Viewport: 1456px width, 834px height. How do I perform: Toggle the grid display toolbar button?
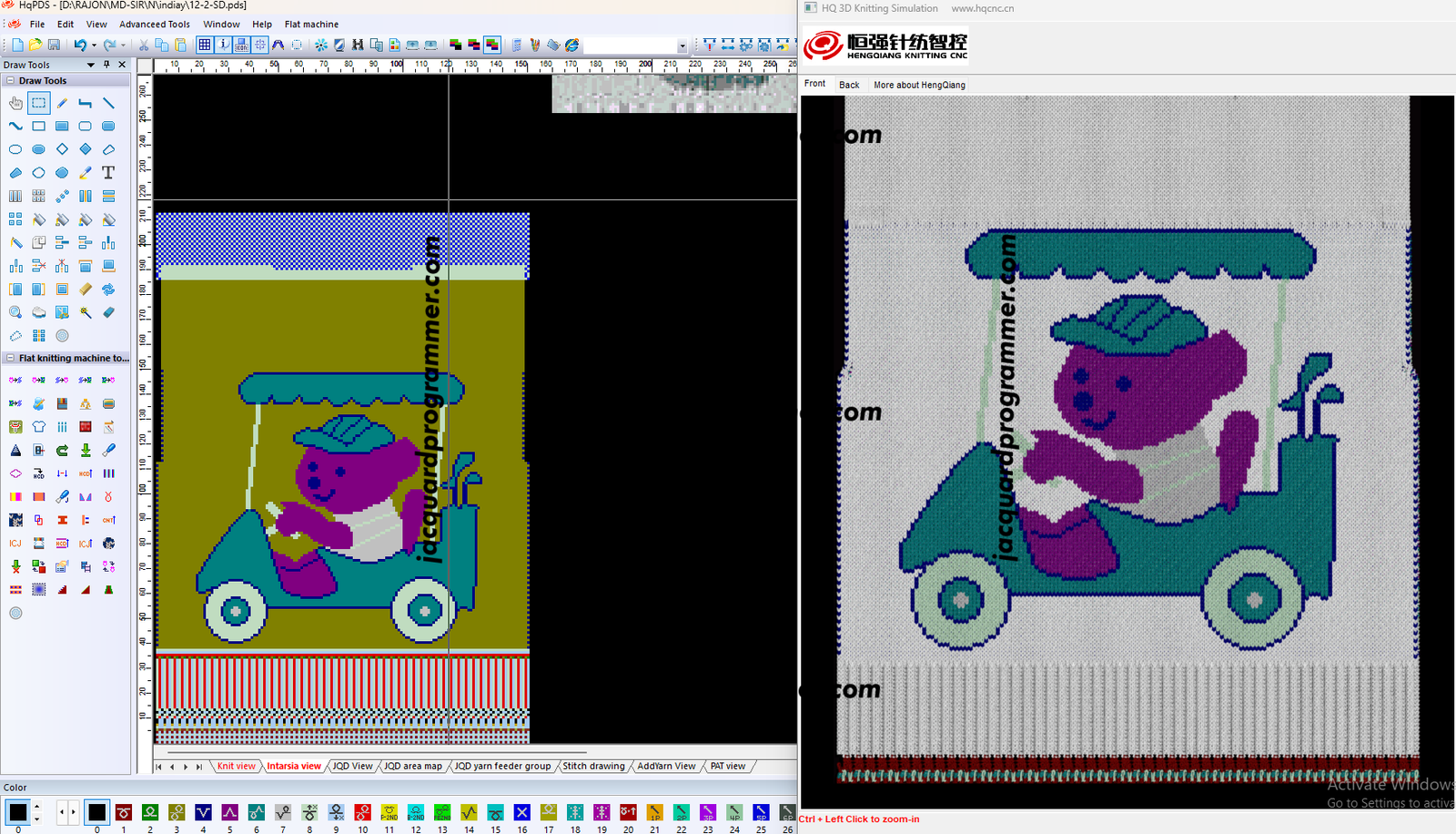pyautogui.click(x=205, y=45)
